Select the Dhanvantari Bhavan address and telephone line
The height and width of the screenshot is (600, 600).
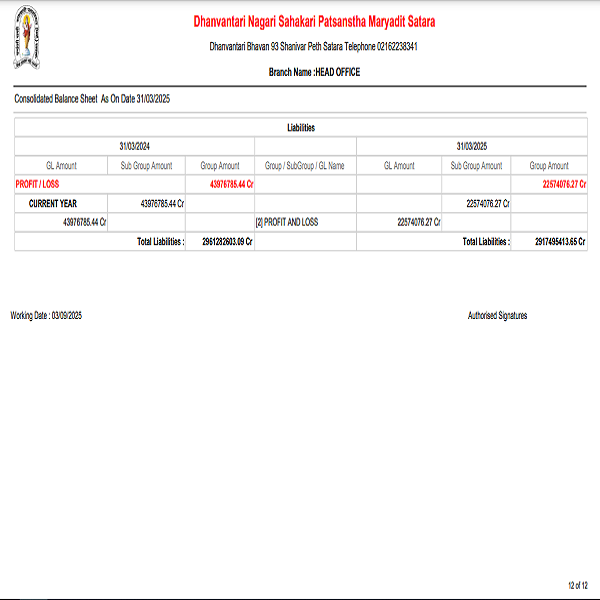[x=314, y=47]
